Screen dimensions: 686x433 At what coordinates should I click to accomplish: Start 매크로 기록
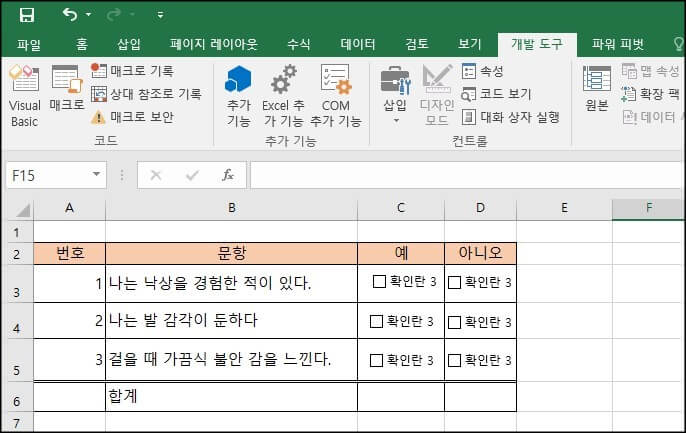133,71
